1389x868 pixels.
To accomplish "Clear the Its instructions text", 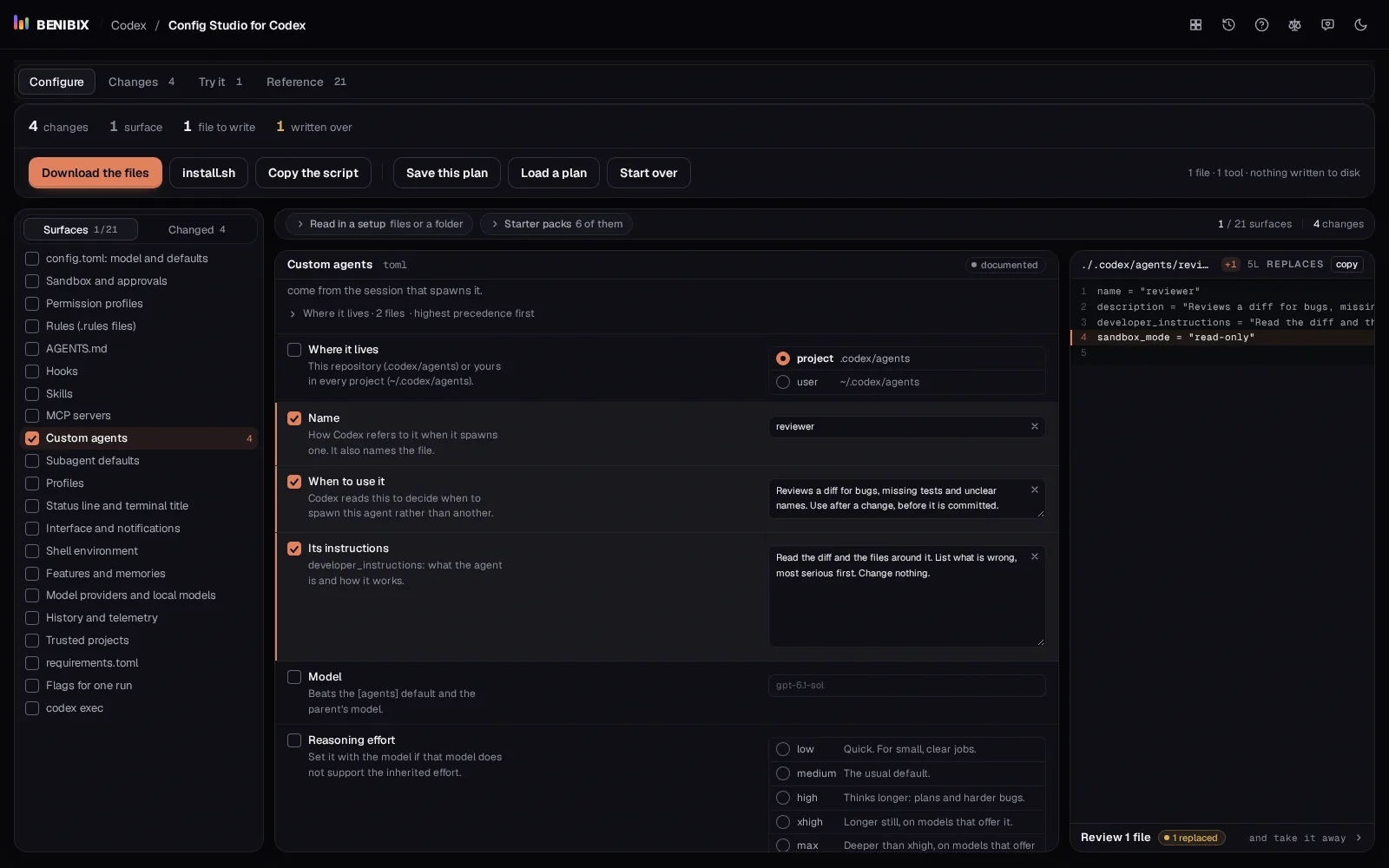I will (x=1034, y=556).
